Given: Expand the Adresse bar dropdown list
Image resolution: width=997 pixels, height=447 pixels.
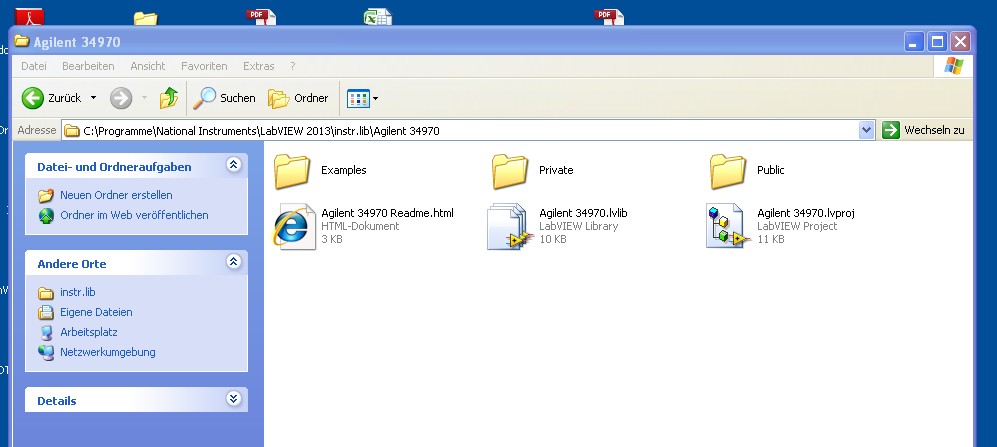Looking at the screenshot, I should tap(866, 131).
